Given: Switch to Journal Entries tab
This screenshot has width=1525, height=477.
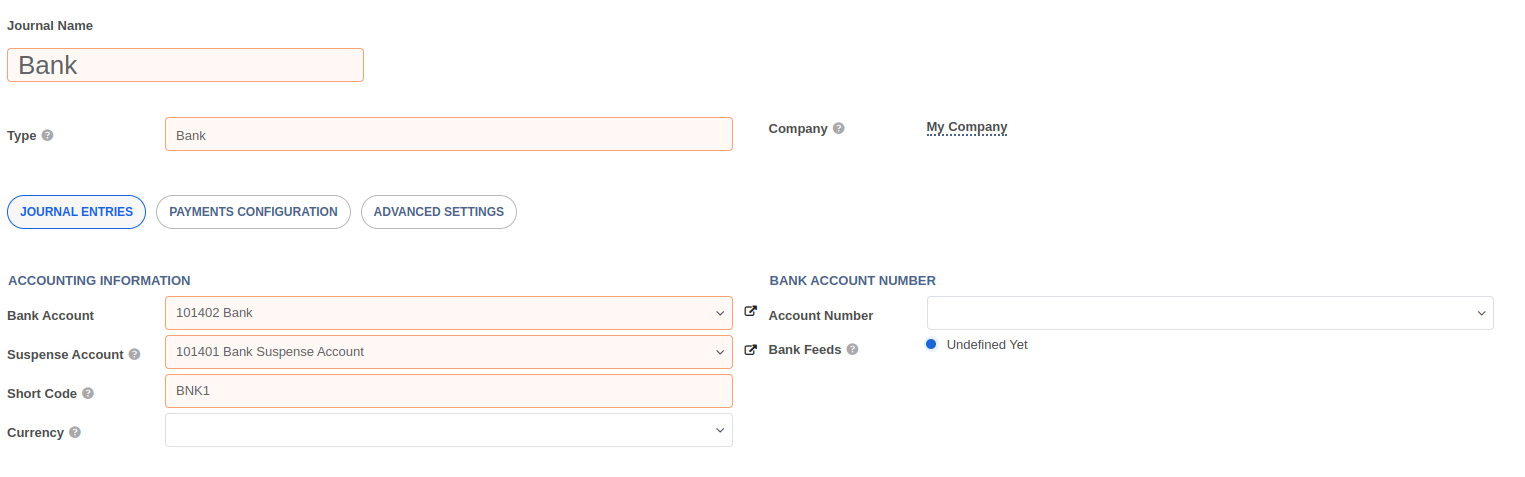Looking at the screenshot, I should pyautogui.click(x=77, y=212).
